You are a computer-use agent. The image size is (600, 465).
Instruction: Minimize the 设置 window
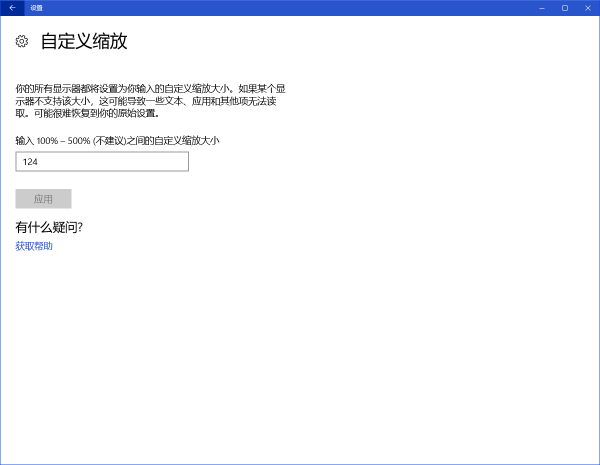542,8
